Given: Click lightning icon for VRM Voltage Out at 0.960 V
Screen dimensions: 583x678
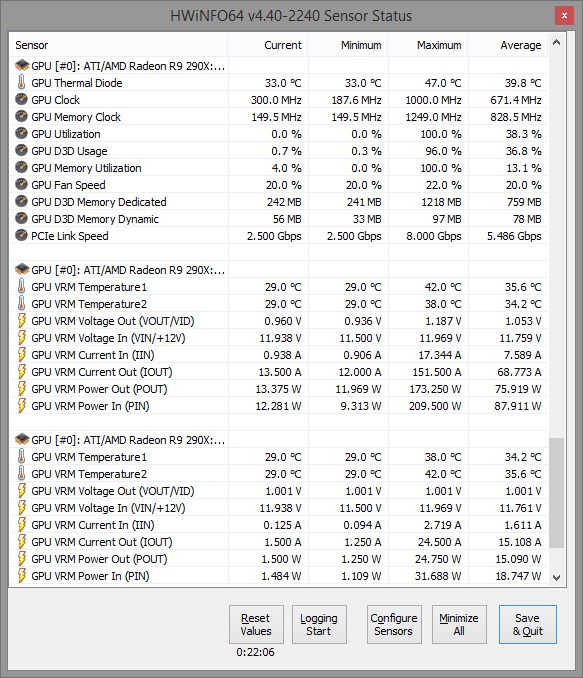Looking at the screenshot, I should pyautogui.click(x=21, y=320).
